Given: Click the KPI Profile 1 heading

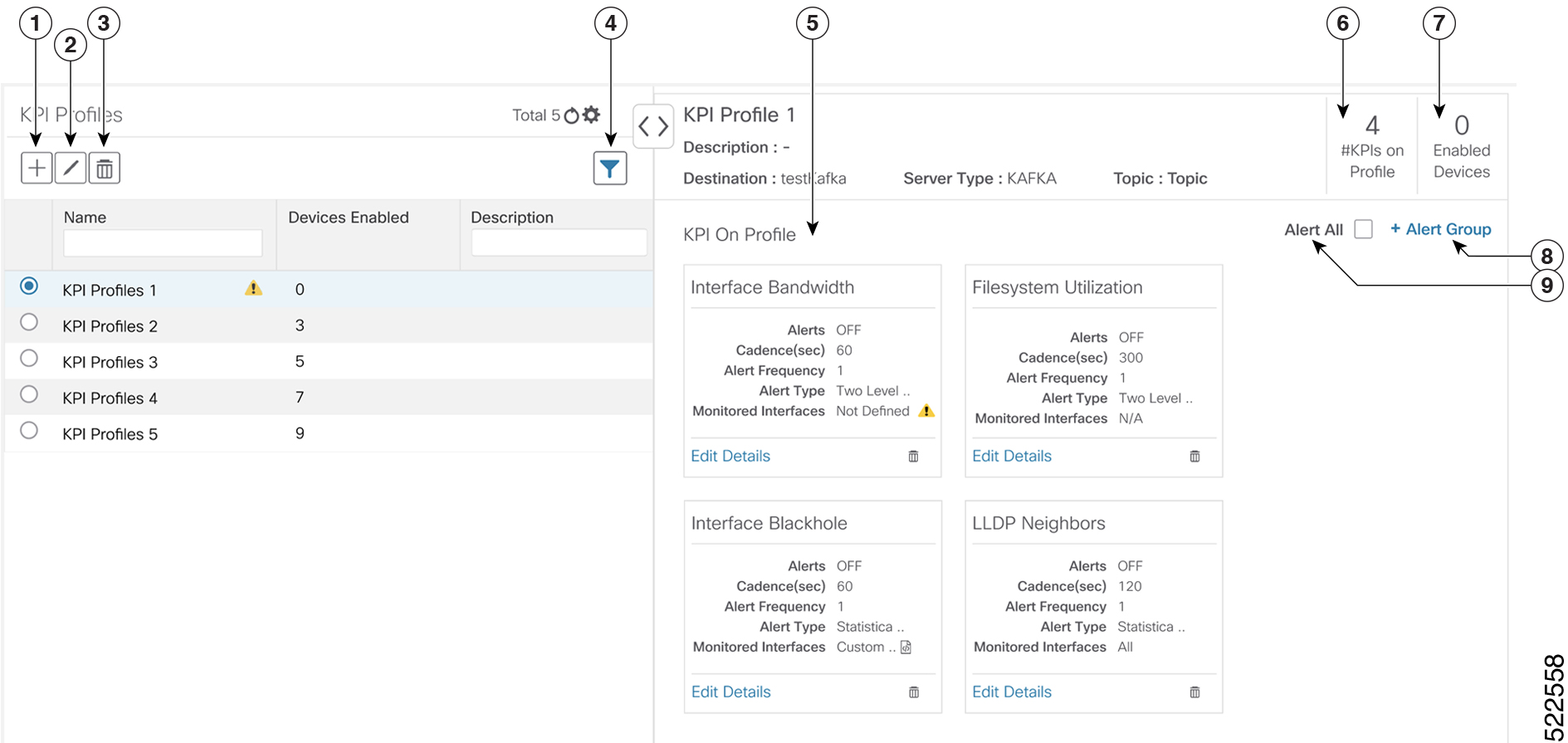Looking at the screenshot, I should pos(739,115).
